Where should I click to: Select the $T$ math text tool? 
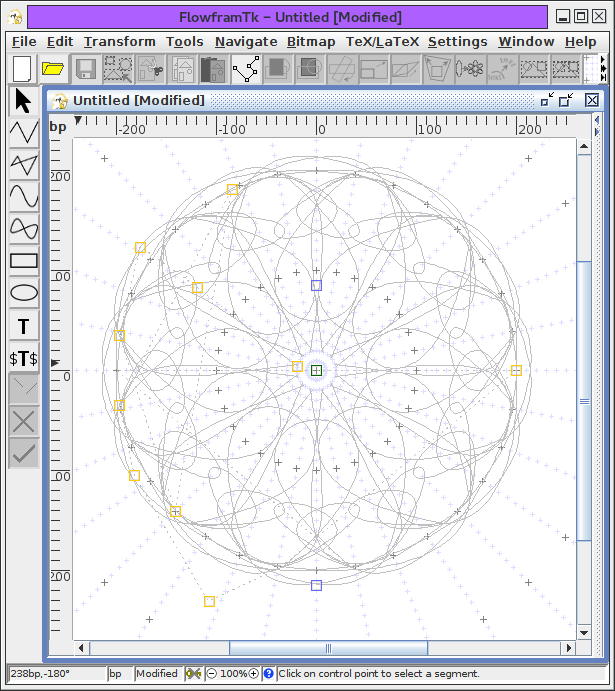(x=24, y=358)
